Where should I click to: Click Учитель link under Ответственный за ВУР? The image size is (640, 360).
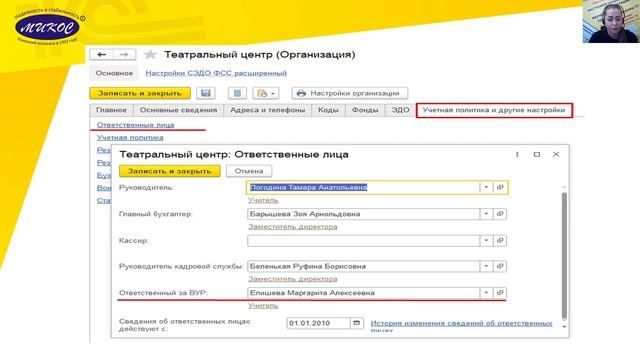click(x=263, y=306)
